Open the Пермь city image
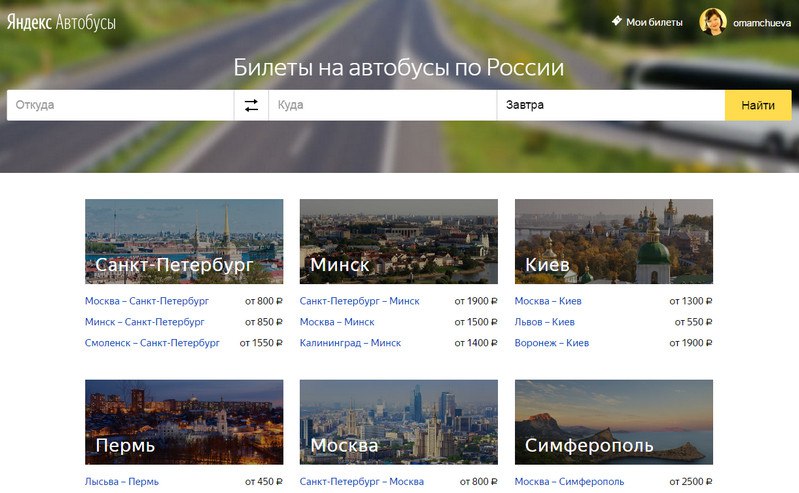The width and height of the screenshot is (799, 493). [184, 422]
